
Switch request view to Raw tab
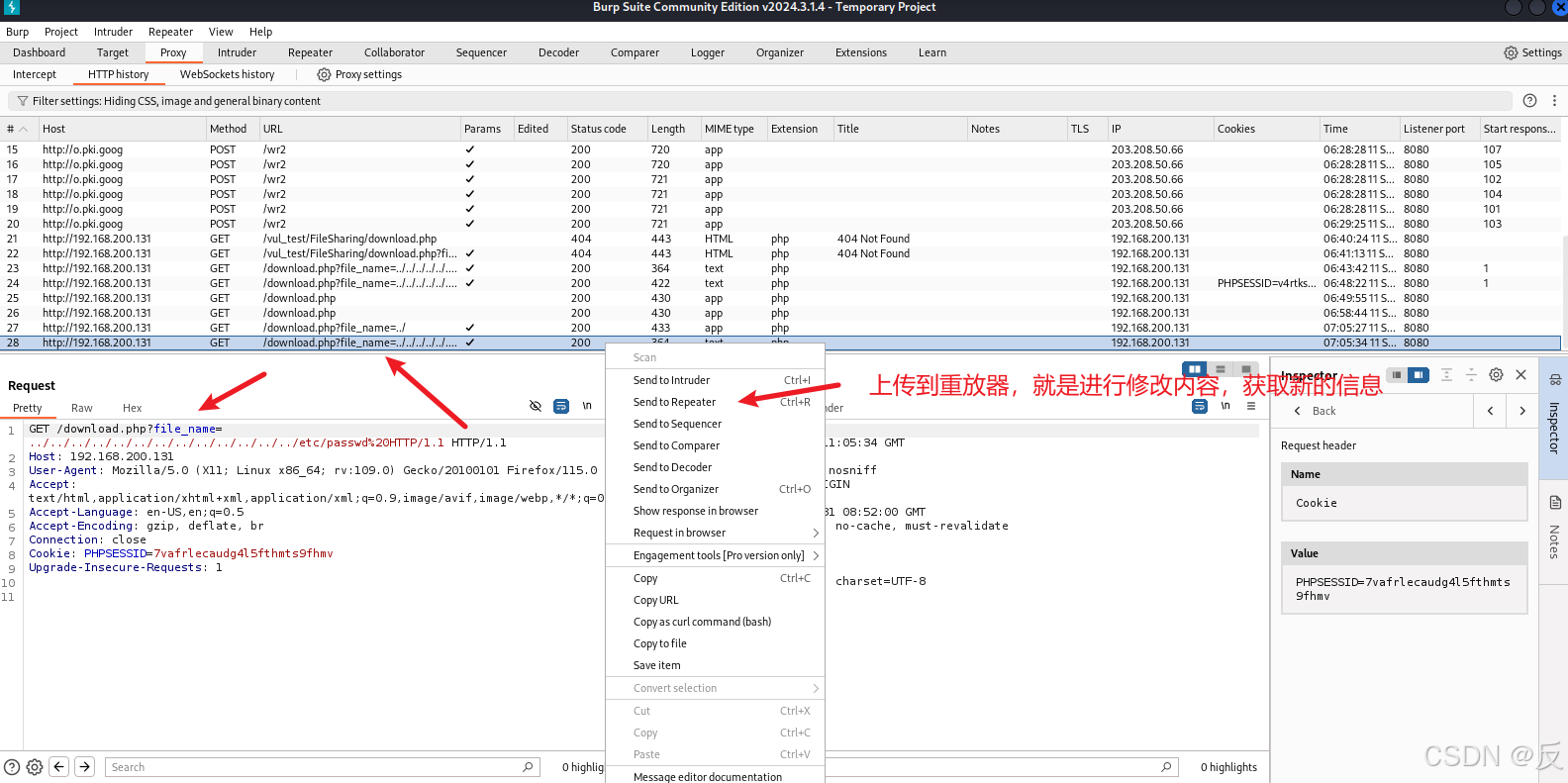click(x=81, y=408)
